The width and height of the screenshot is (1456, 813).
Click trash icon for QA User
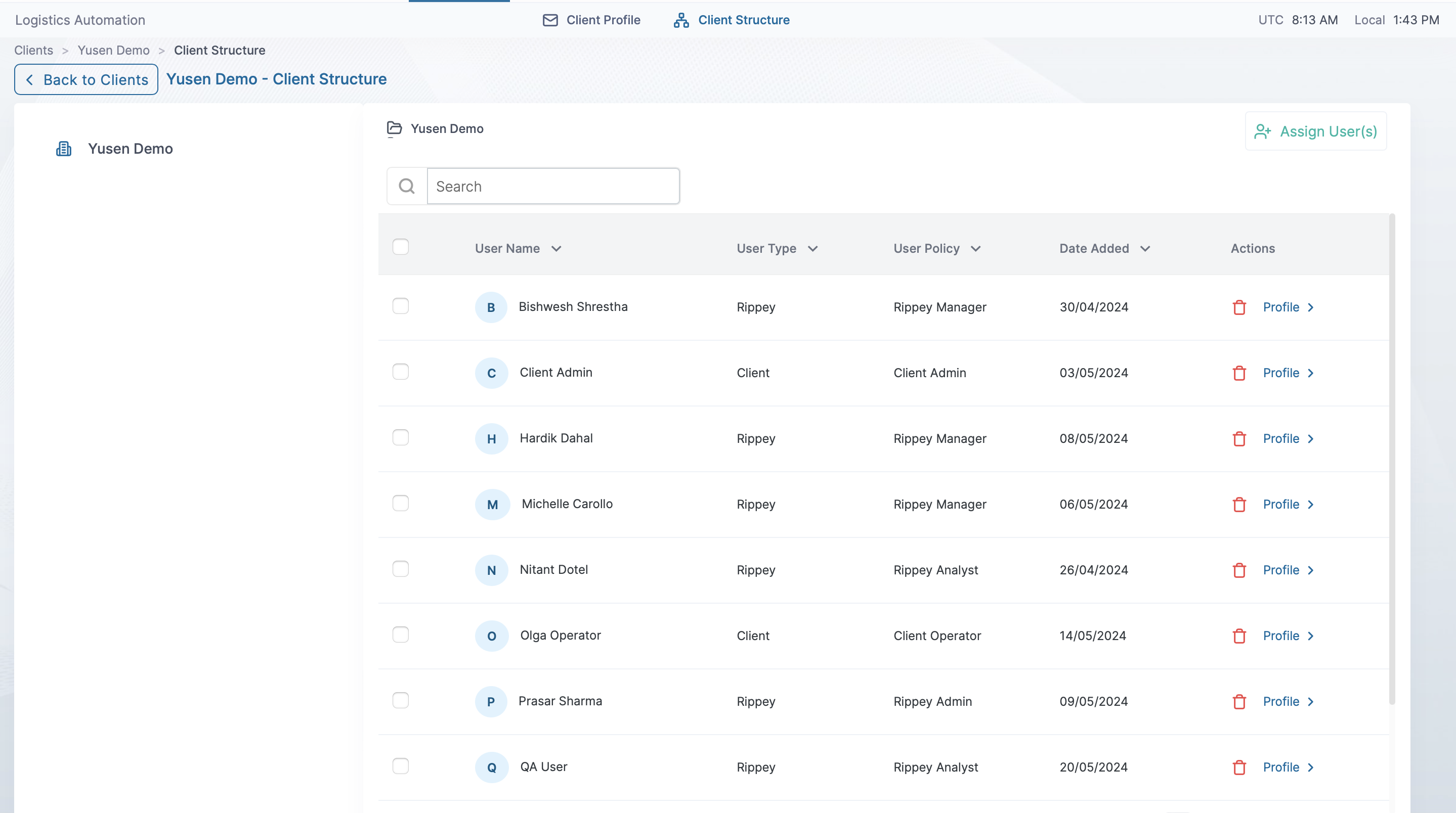click(x=1239, y=767)
